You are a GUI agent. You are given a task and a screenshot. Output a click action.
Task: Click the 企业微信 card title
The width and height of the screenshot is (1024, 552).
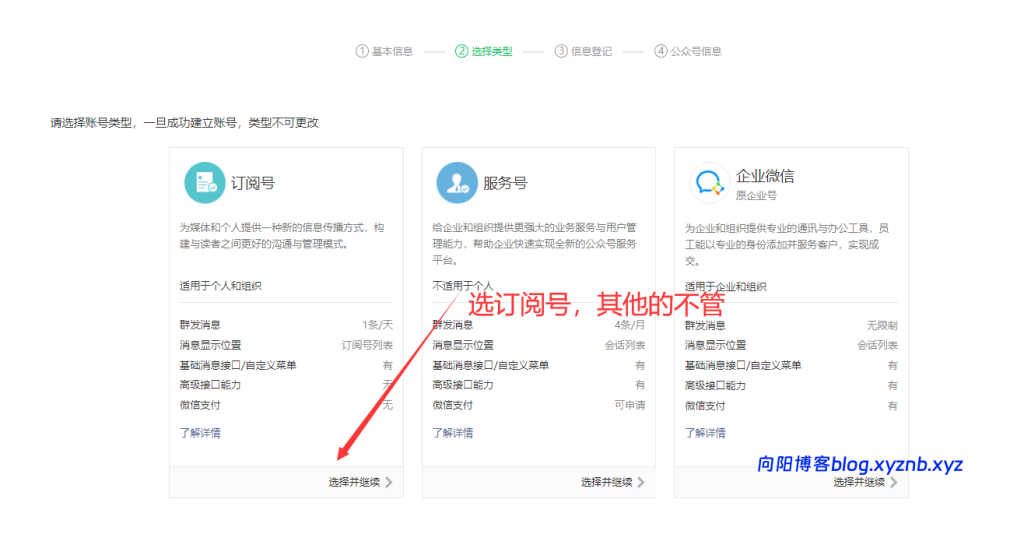[x=765, y=176]
